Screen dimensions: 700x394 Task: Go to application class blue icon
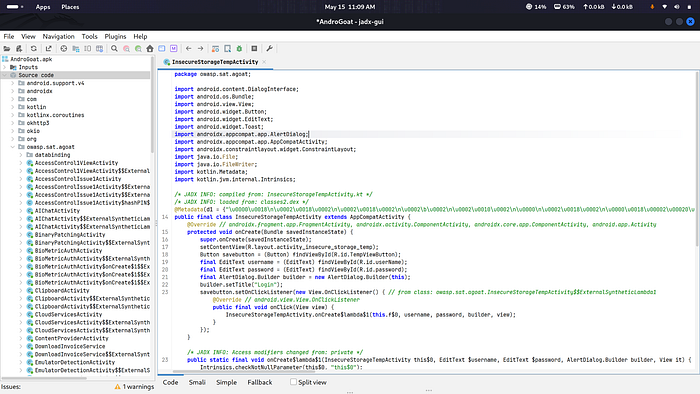(x=162, y=49)
